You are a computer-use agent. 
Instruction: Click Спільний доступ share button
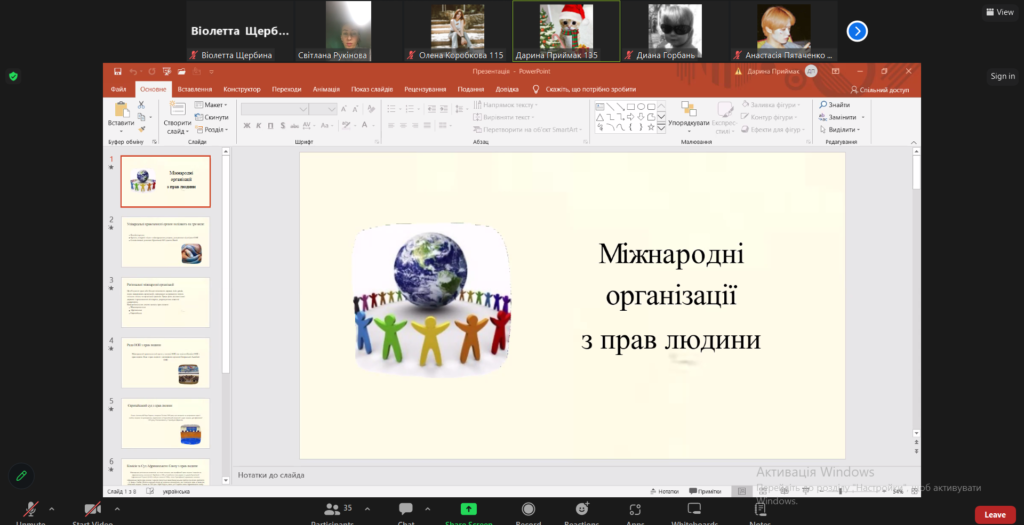click(x=880, y=89)
